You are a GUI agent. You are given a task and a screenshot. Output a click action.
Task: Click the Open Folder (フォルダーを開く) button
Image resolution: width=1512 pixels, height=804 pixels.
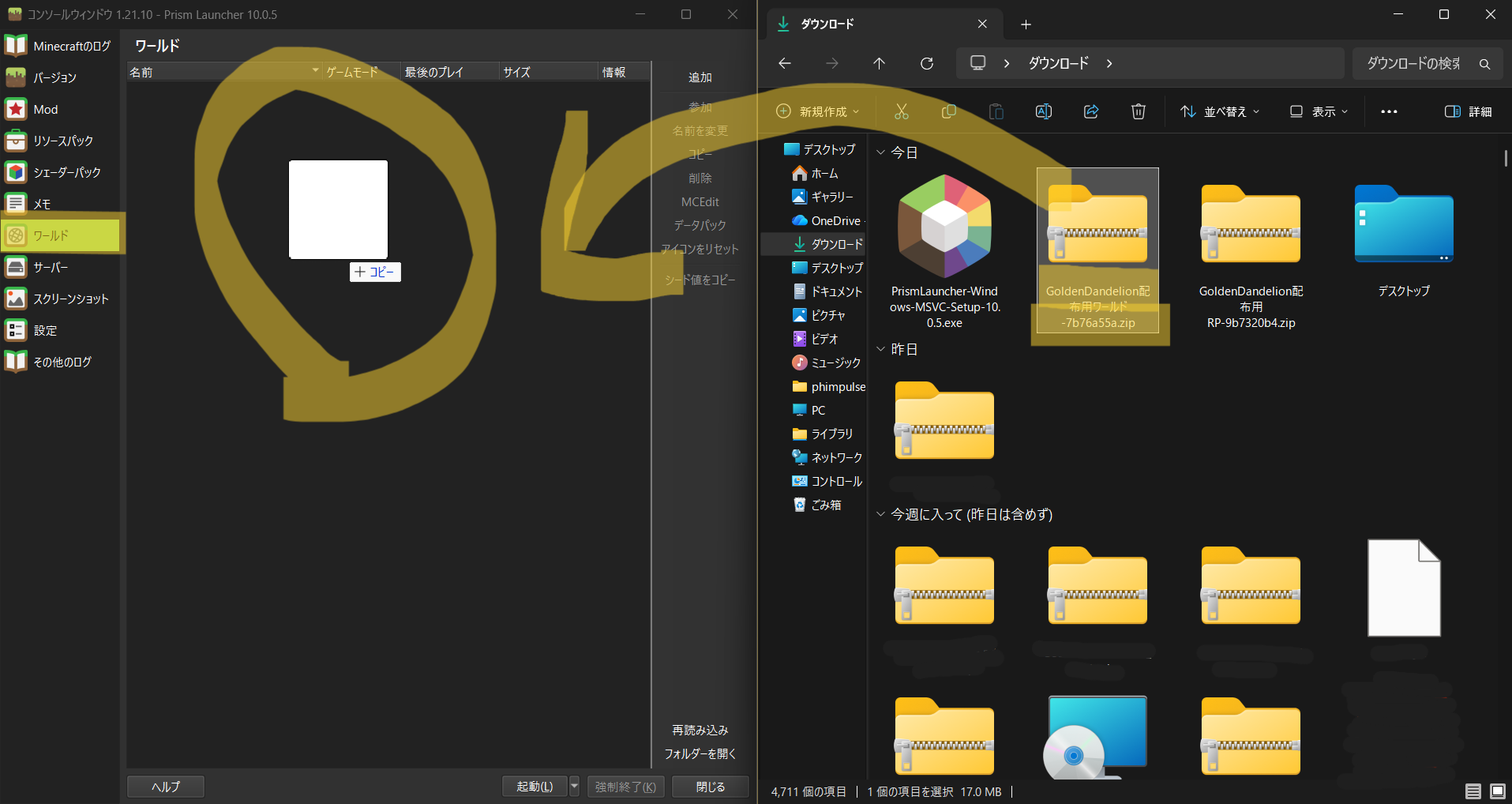(700, 753)
